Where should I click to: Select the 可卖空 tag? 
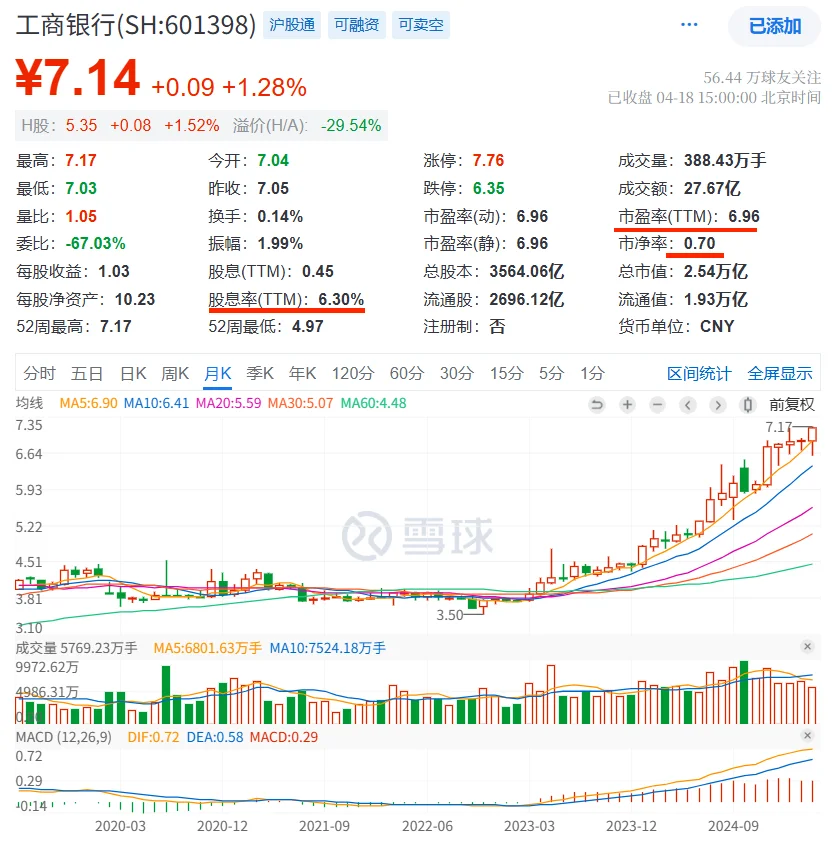[x=421, y=25]
